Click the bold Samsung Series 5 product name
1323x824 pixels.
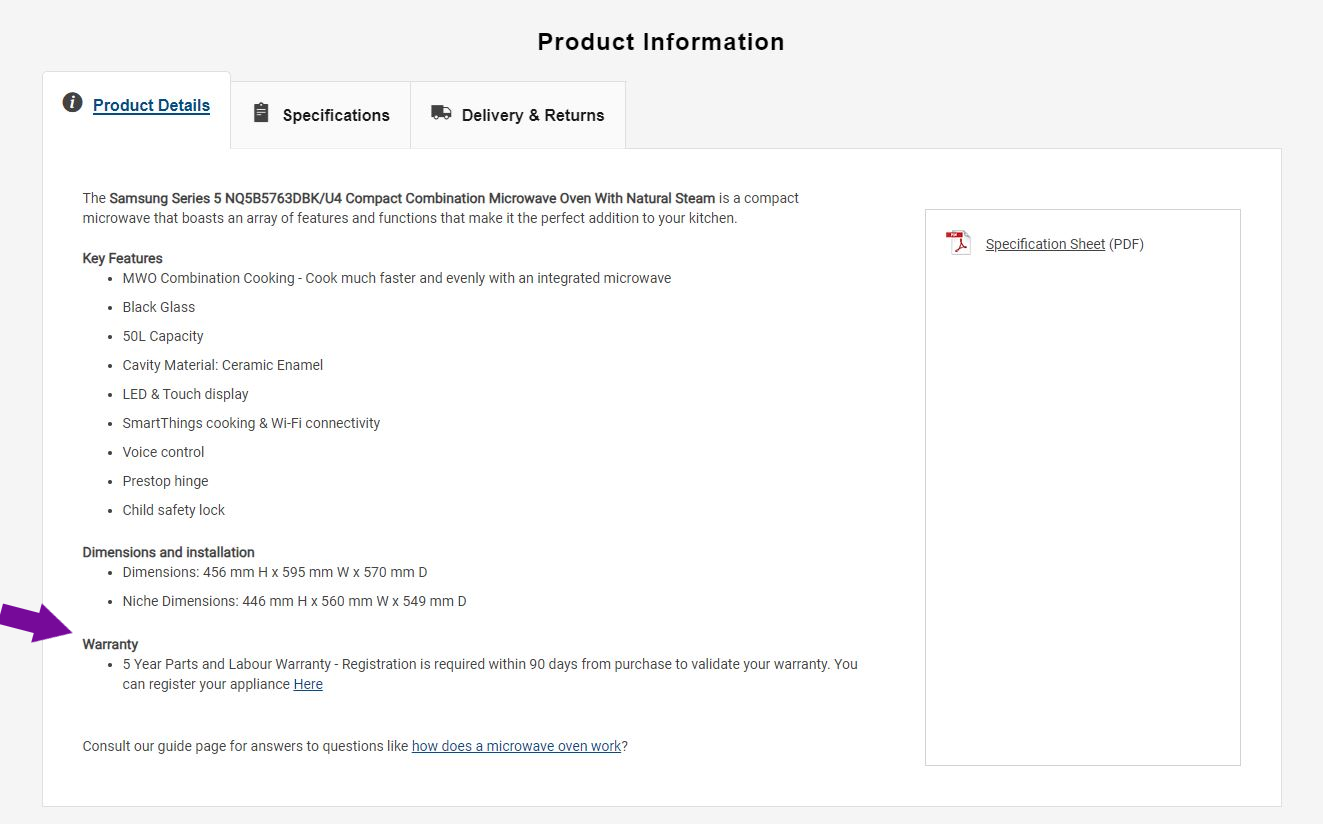pyautogui.click(x=412, y=198)
